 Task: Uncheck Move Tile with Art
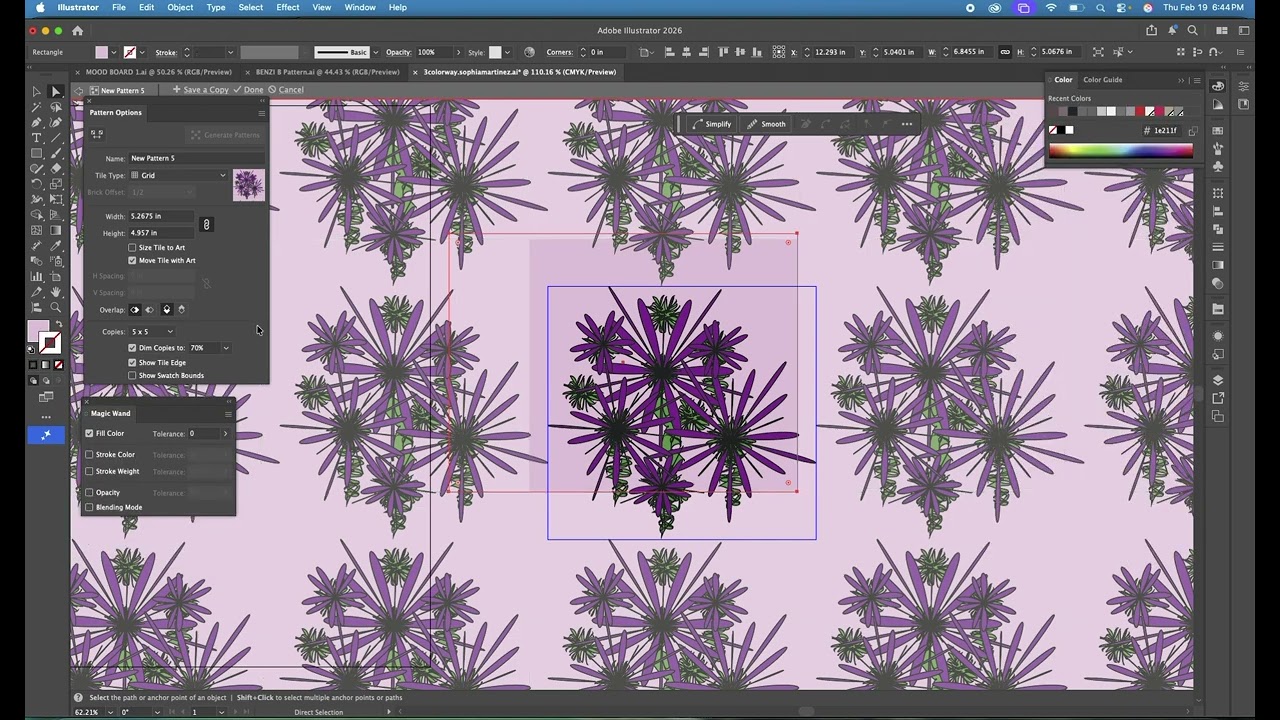coord(132,261)
